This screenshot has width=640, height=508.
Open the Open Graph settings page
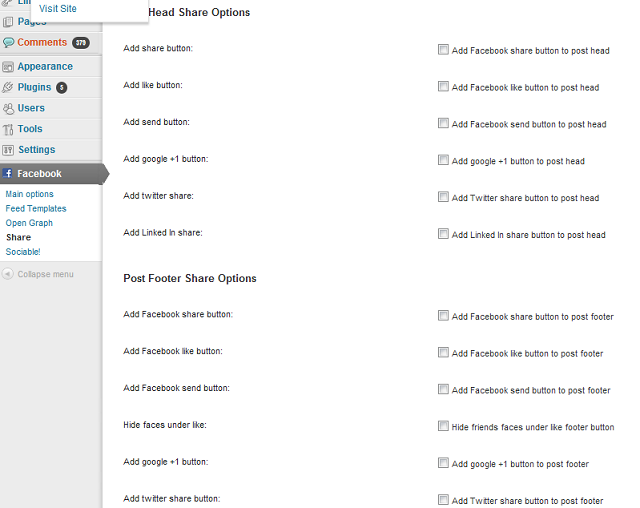[29, 223]
